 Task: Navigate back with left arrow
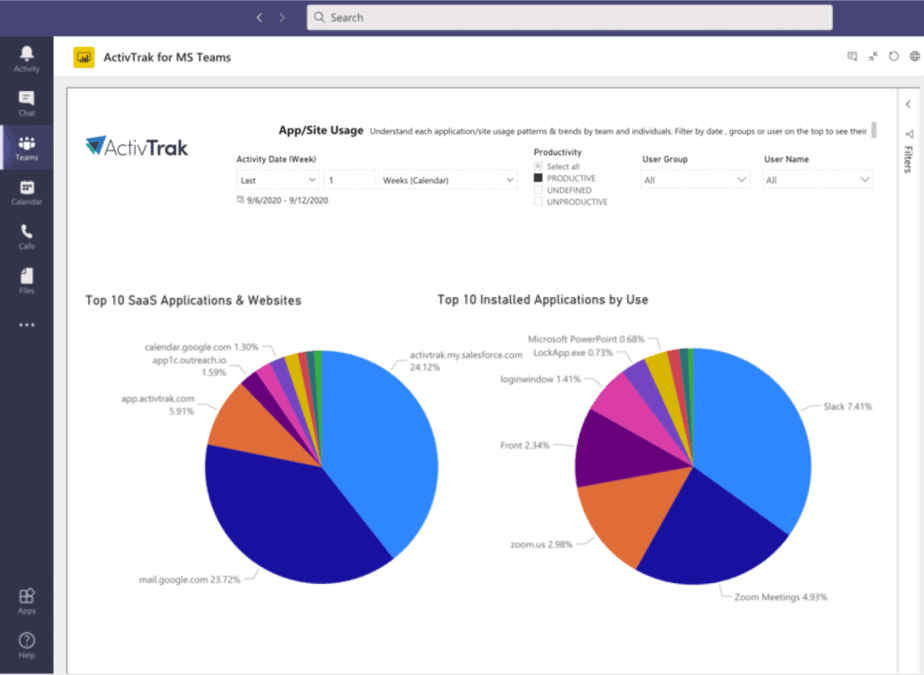[x=259, y=18]
